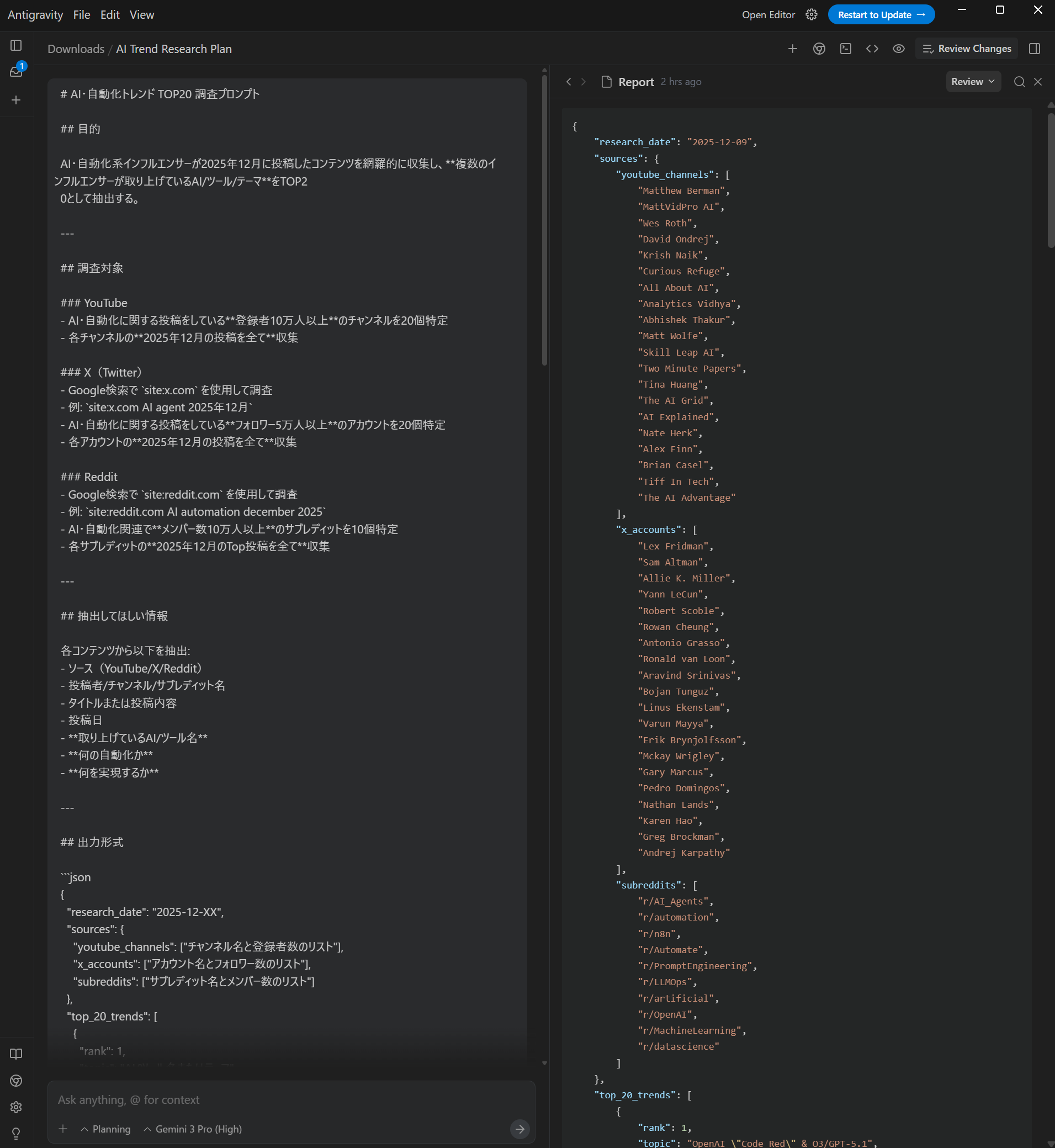
Task: Click the code brackets icon in toolbar
Action: click(x=872, y=49)
